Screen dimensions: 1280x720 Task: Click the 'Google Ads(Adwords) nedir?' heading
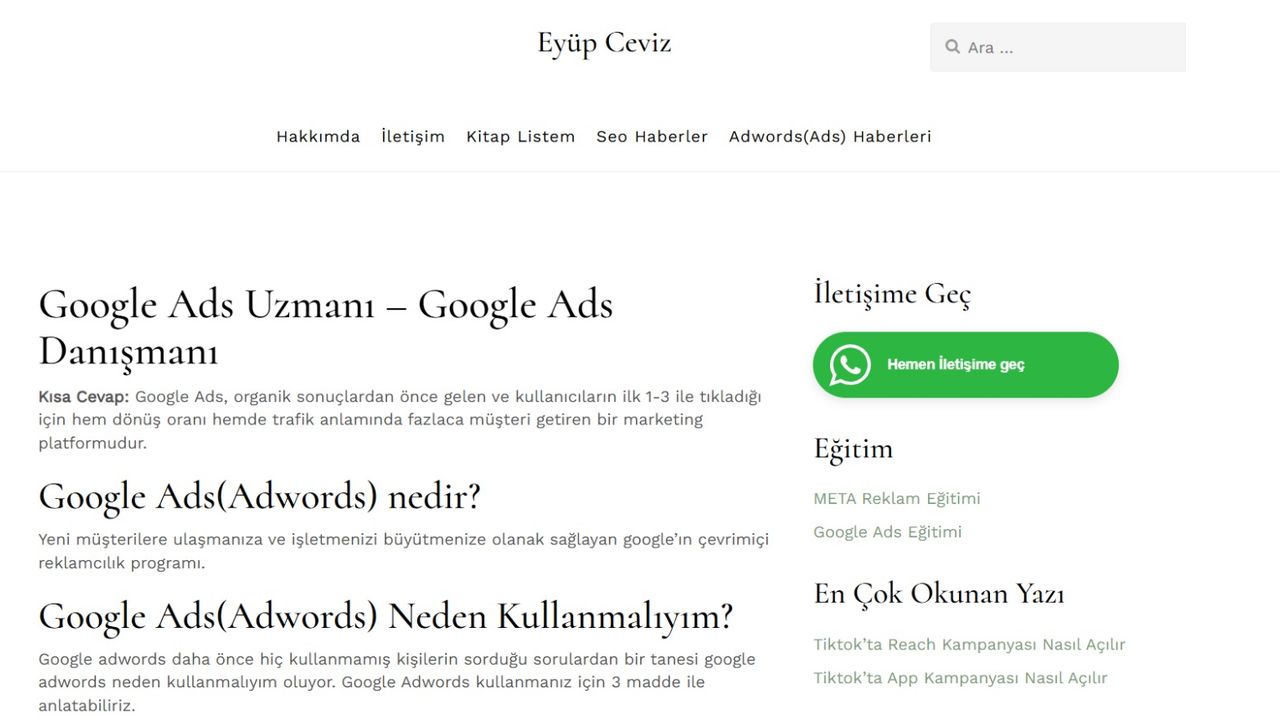(260, 497)
